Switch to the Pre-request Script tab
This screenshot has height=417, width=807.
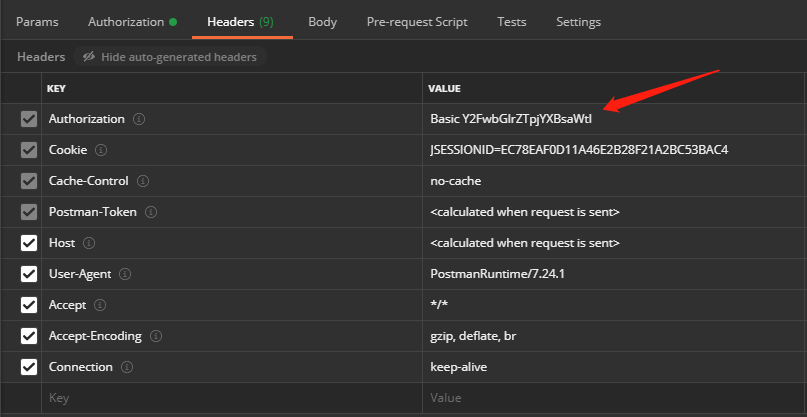point(417,22)
